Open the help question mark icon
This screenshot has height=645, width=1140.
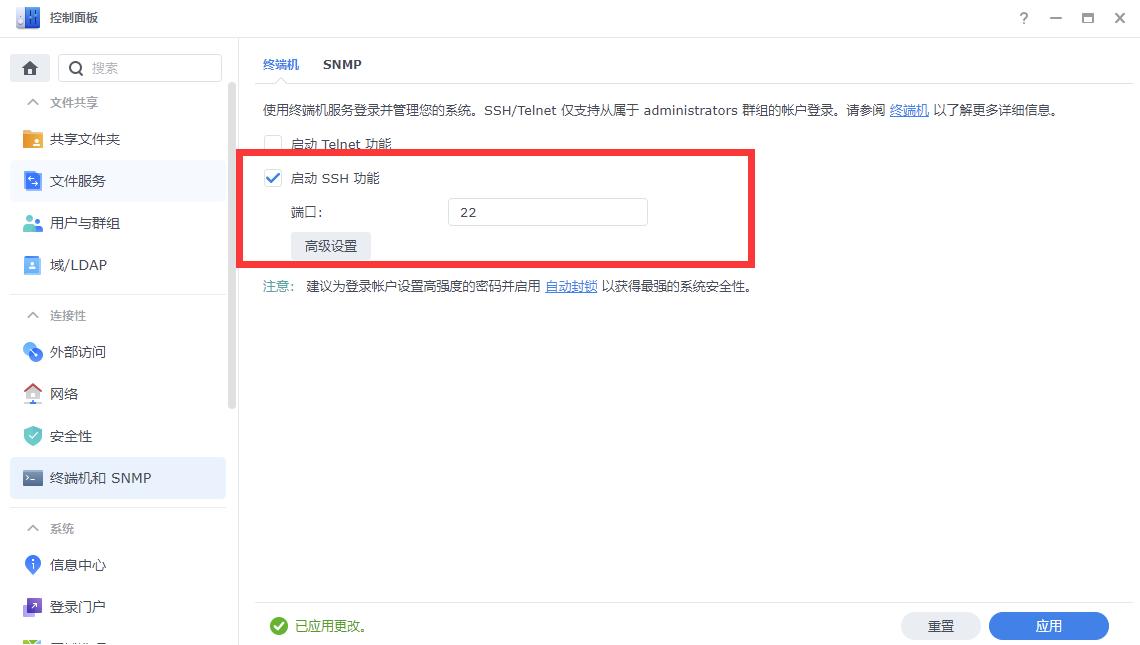tap(1023, 17)
